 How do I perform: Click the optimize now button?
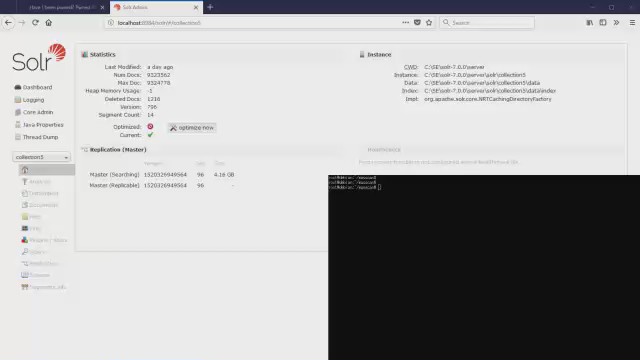coord(192,128)
